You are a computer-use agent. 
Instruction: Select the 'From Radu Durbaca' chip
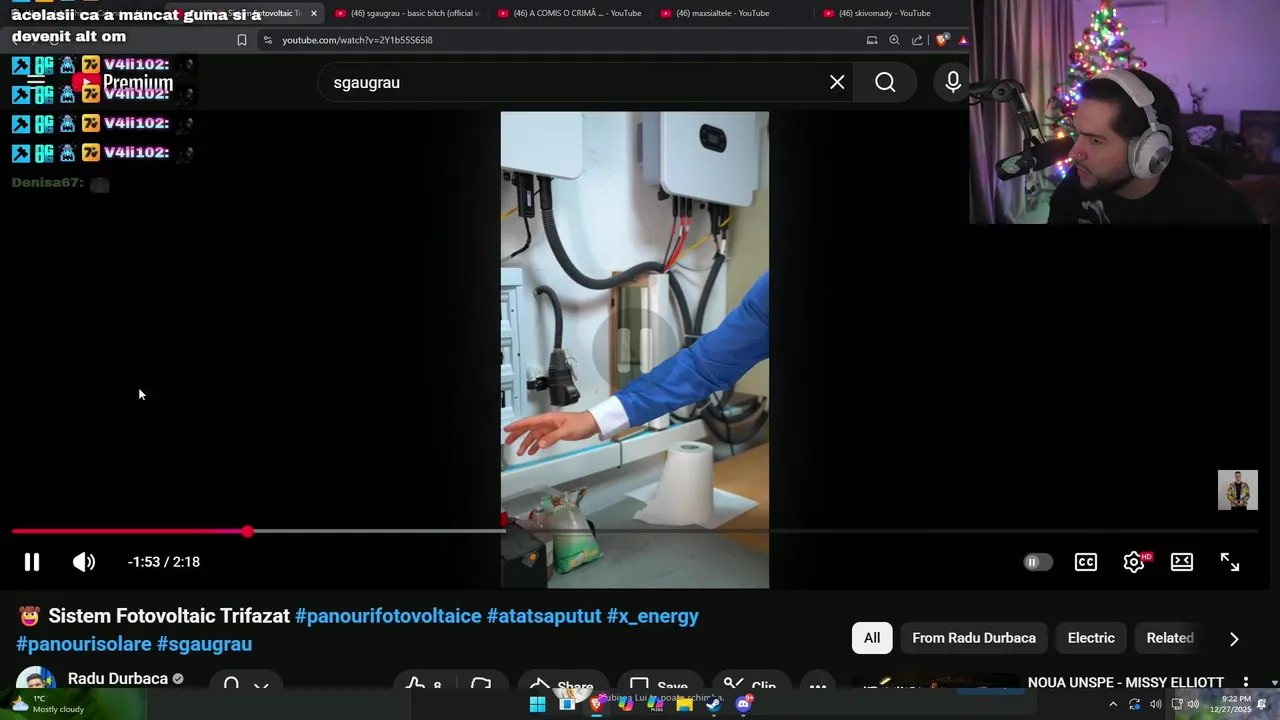974,638
